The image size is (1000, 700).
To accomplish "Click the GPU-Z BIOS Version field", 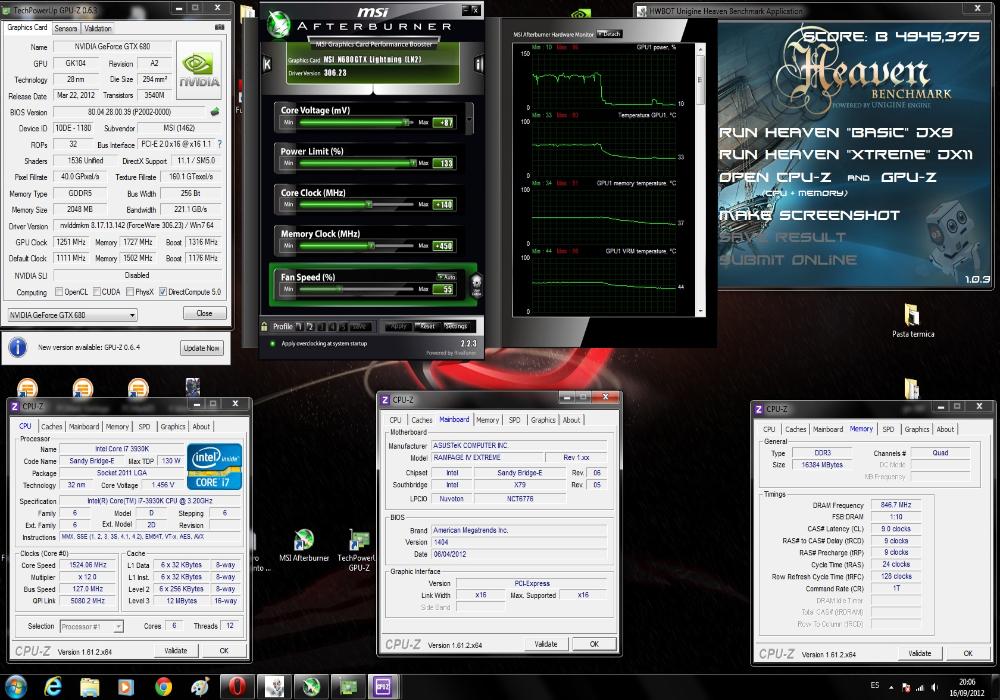I will pos(131,112).
